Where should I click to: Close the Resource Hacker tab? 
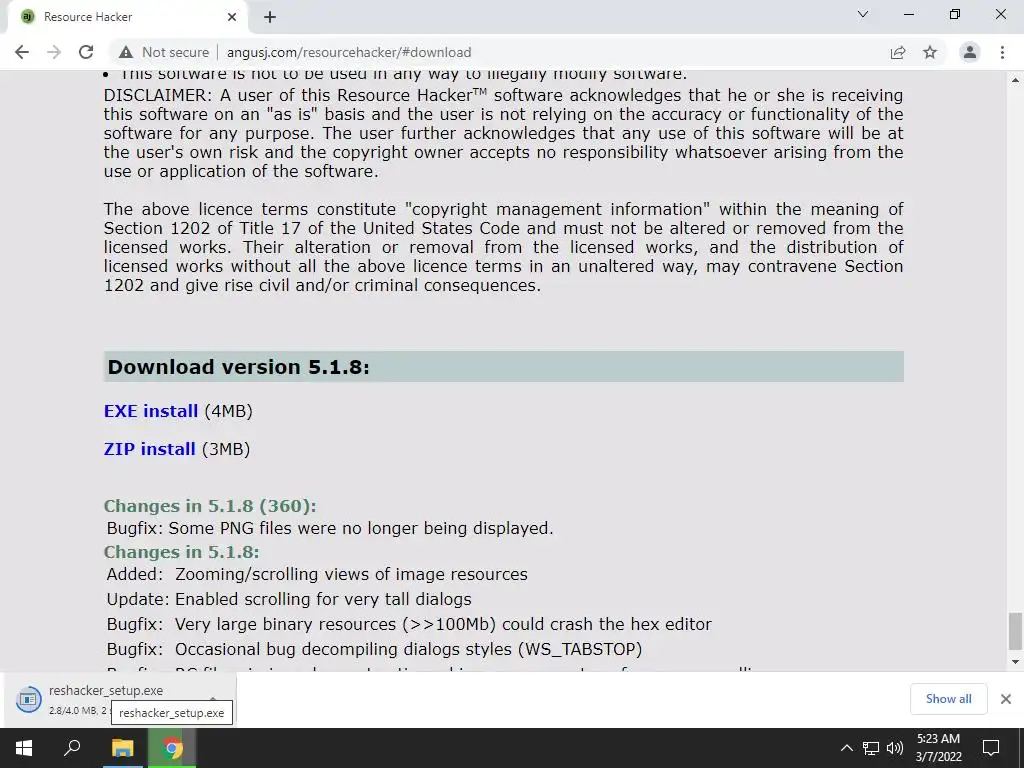(232, 17)
